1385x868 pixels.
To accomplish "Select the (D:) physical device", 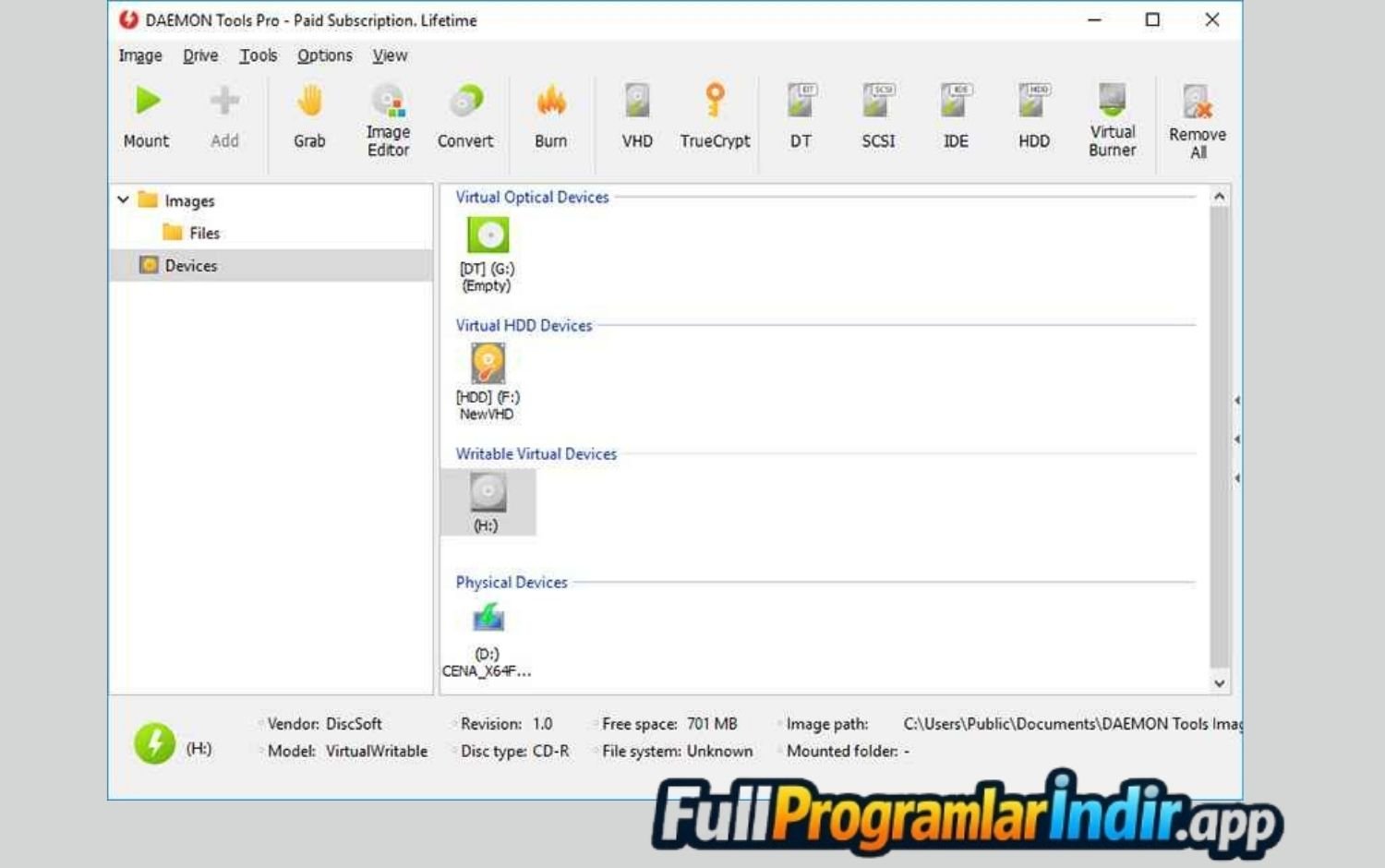I will (488, 640).
